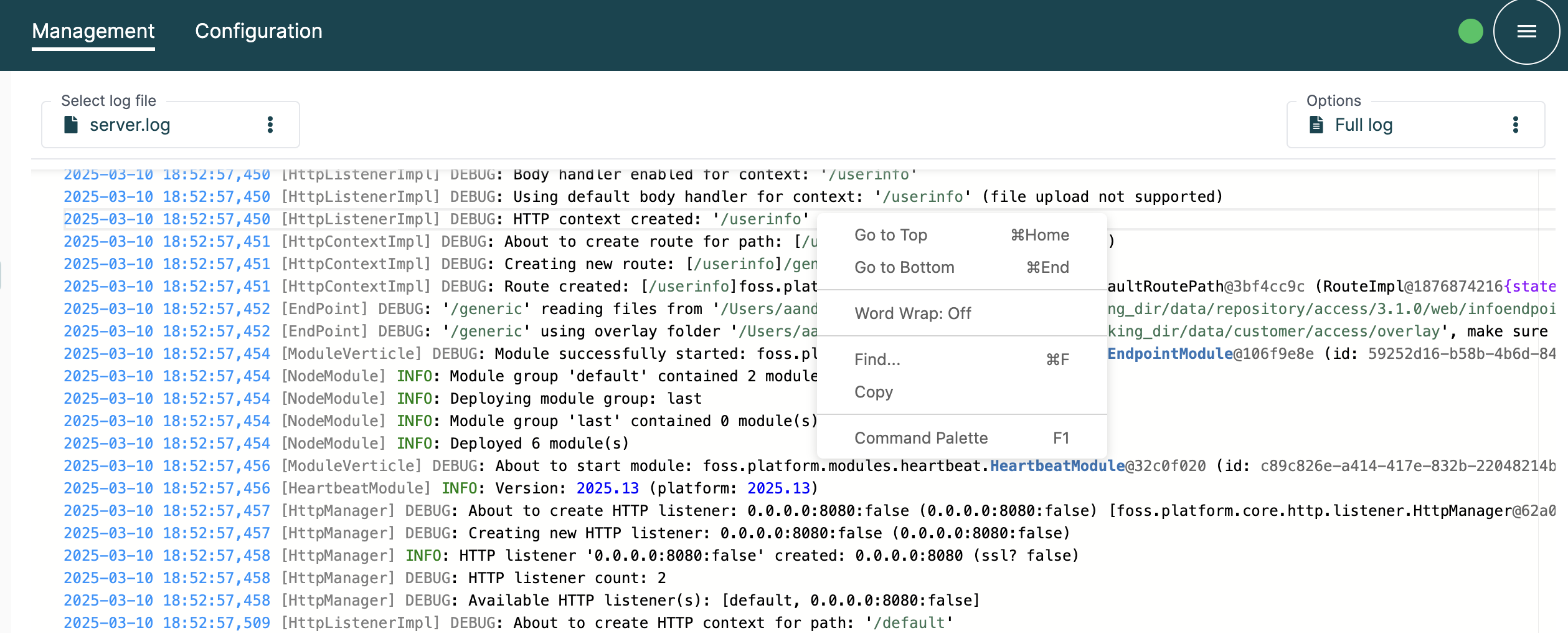
Task: Click the Full log document icon
Action: (1316, 125)
